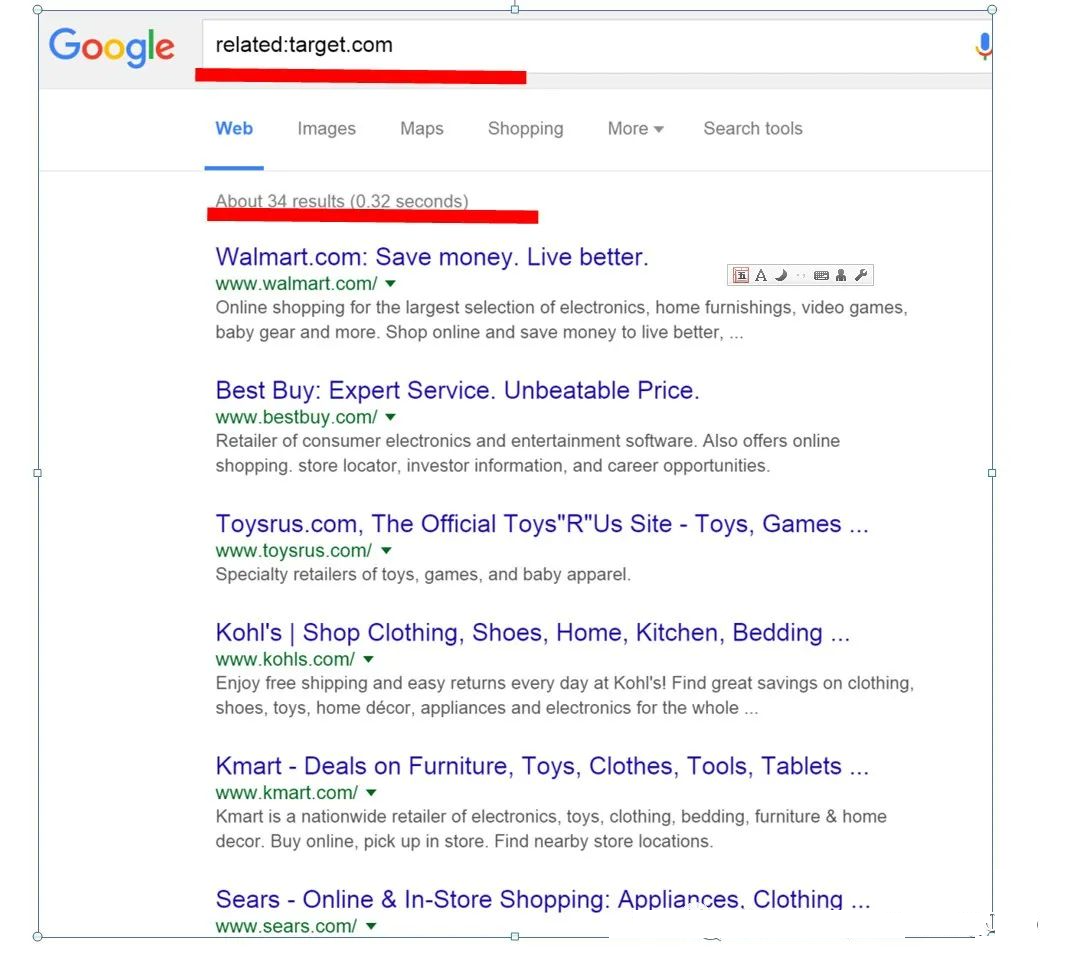Click the search box containing related:target.com

coord(580,45)
